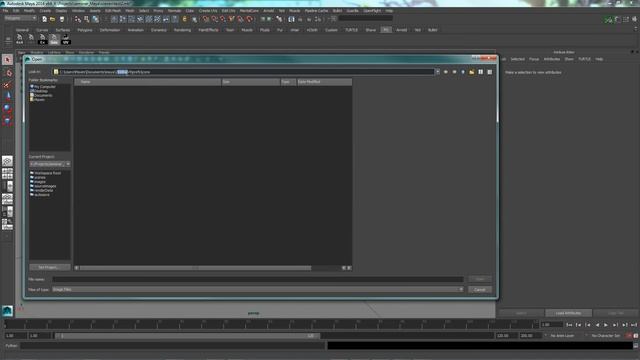Open the Select menu in menu bar

[144, 11]
